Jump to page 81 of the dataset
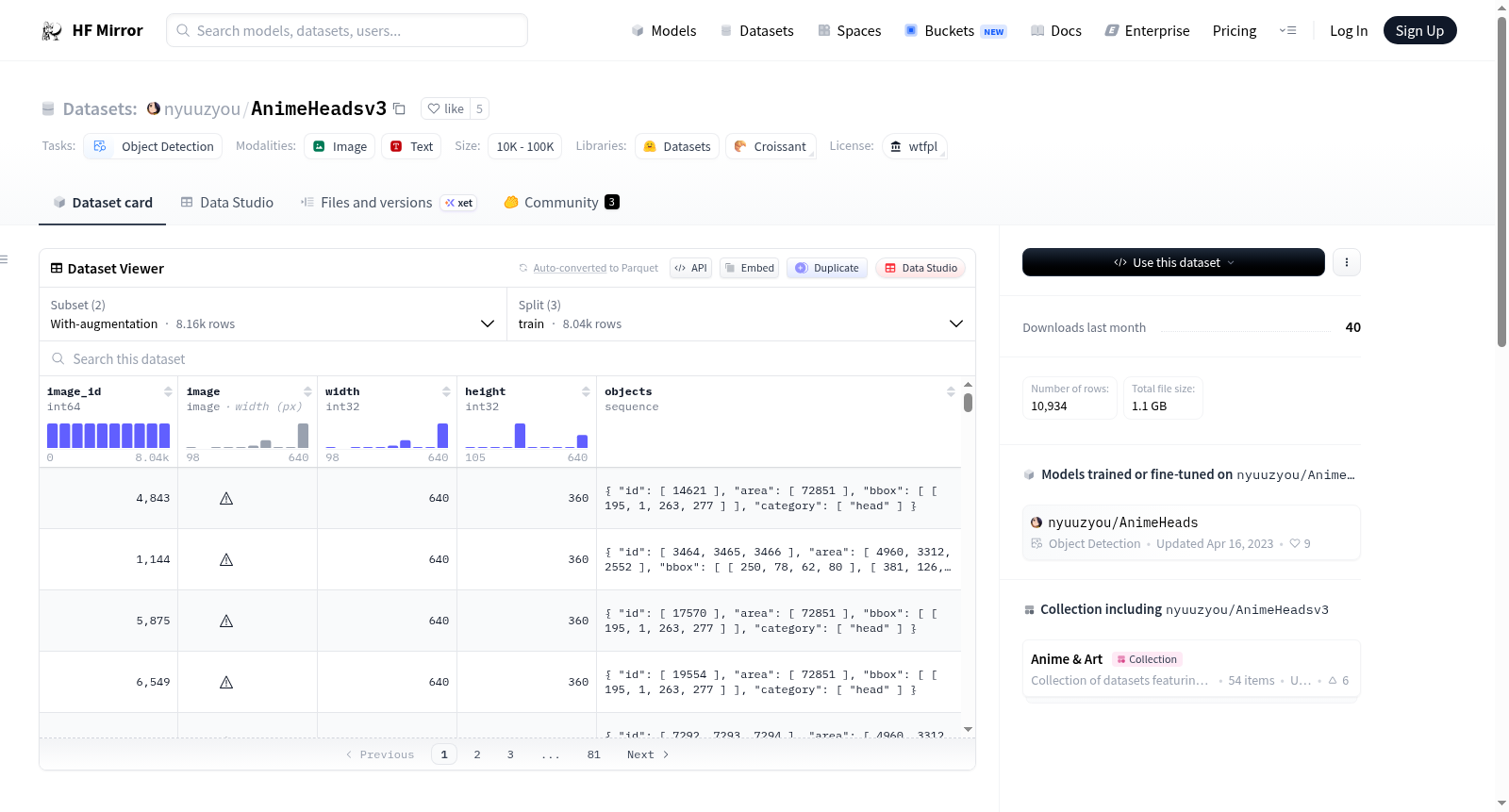The width and height of the screenshot is (1509, 812). click(594, 754)
